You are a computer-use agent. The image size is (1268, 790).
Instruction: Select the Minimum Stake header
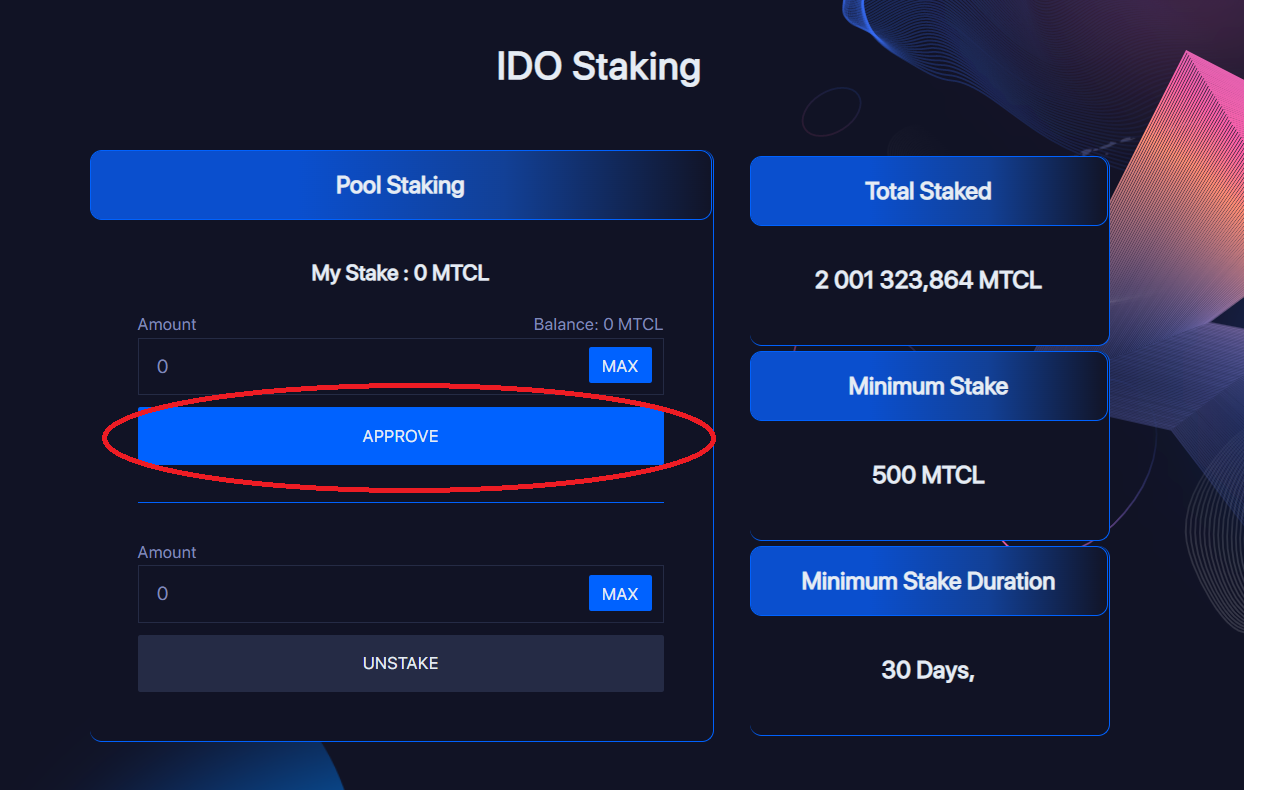[x=928, y=386]
